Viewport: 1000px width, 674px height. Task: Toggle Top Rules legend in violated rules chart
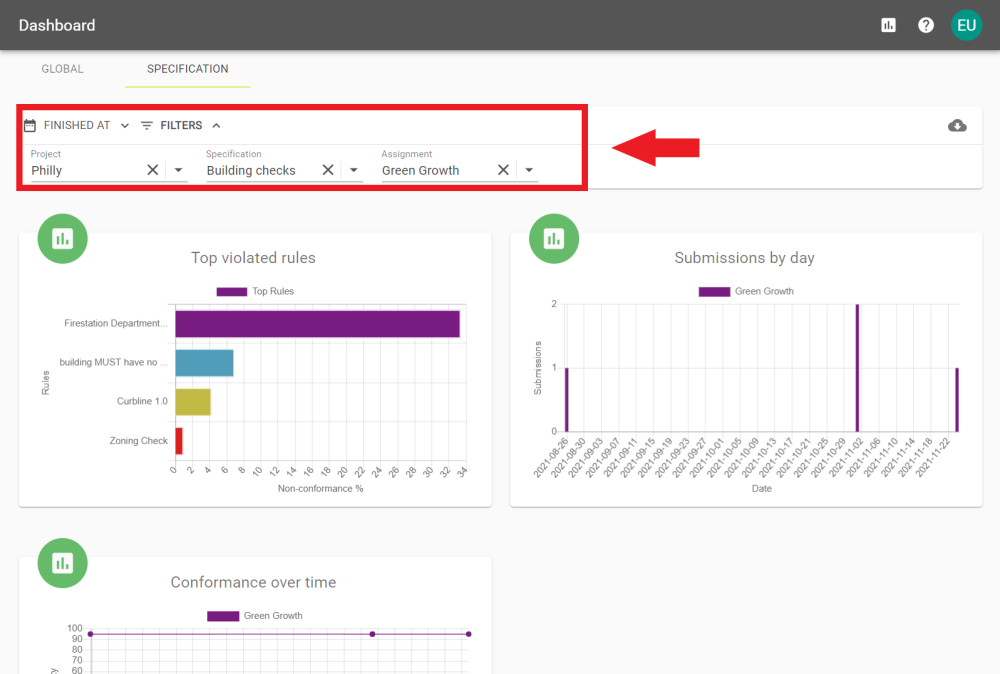click(255, 291)
